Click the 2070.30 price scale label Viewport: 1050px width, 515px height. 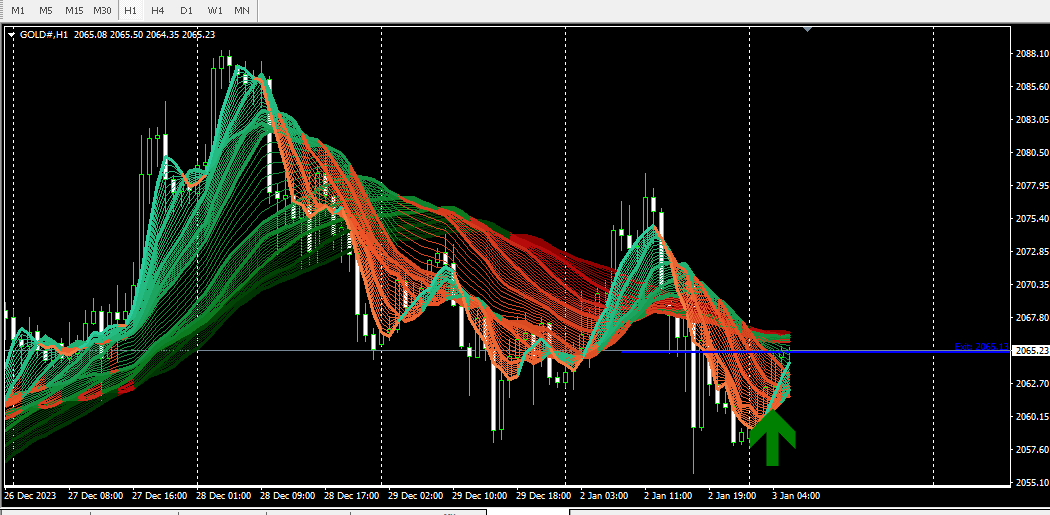pyautogui.click(x=1031, y=285)
